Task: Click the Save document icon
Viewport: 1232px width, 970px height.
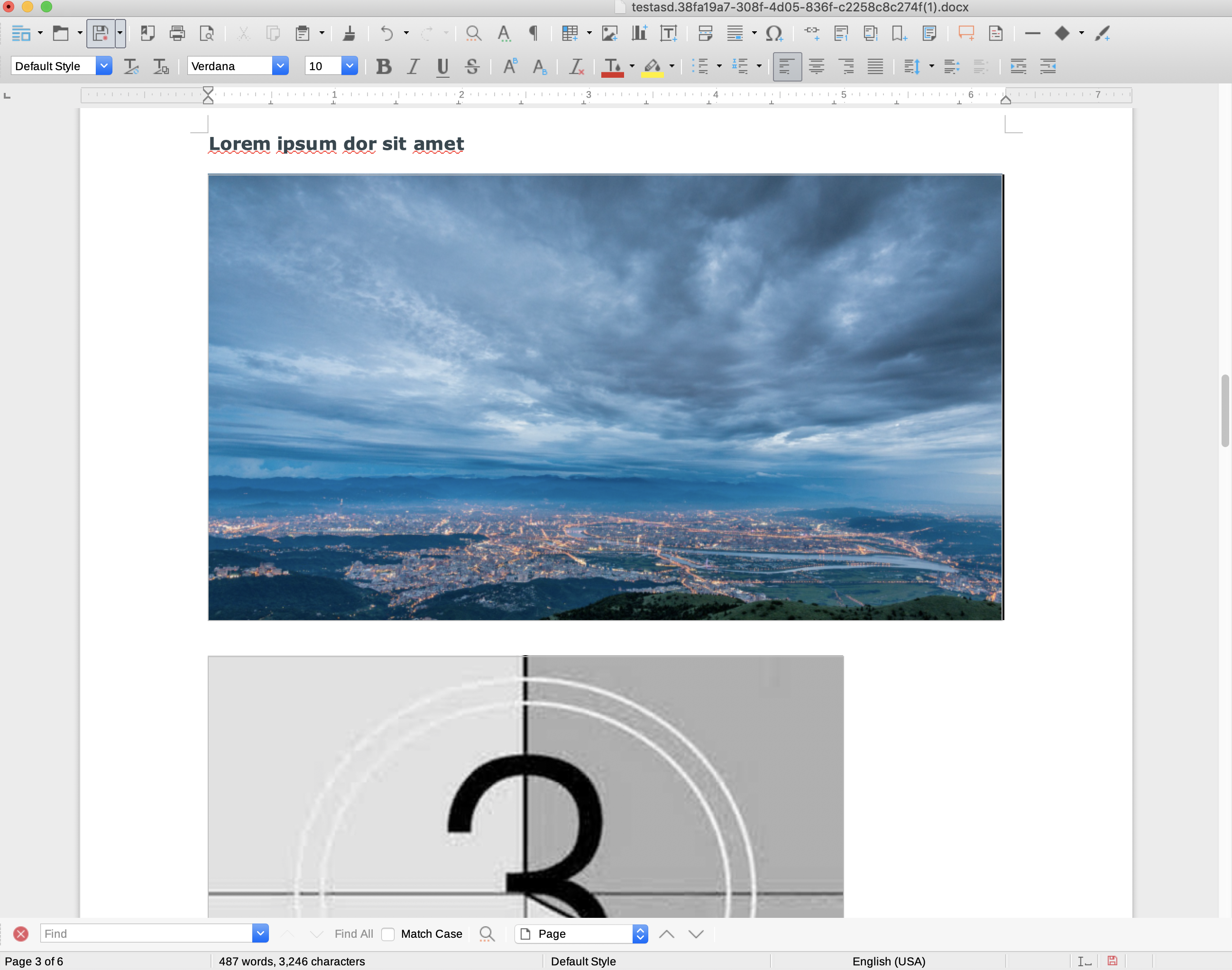Action: (101, 34)
